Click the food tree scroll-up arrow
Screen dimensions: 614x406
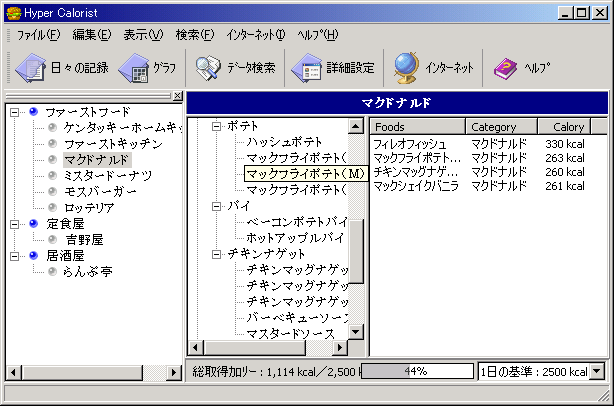pos(356,126)
